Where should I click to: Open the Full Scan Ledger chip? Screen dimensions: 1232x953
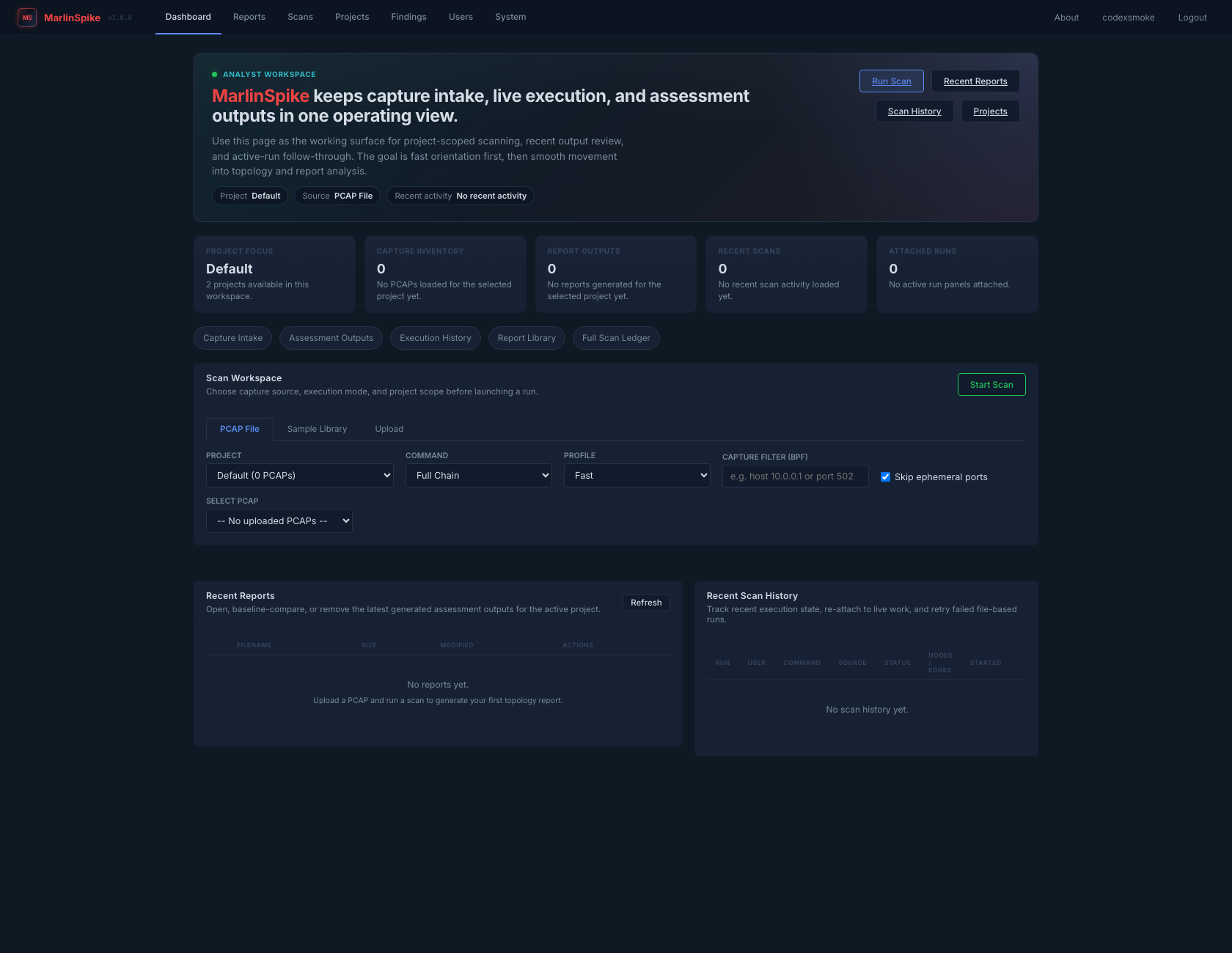(x=616, y=338)
